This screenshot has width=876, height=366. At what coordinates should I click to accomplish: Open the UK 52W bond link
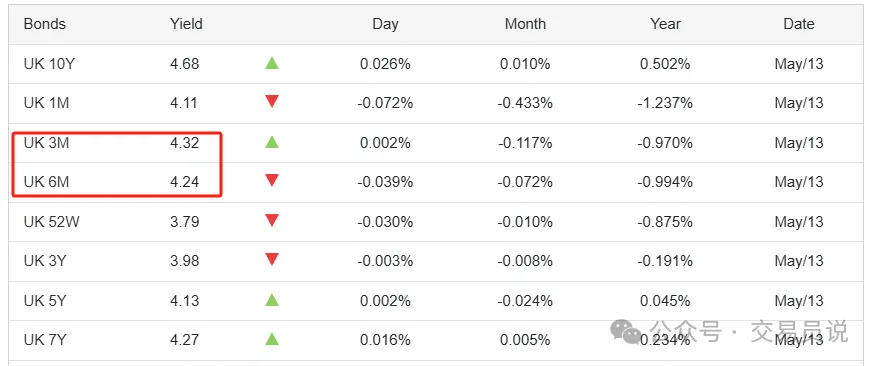(x=51, y=222)
